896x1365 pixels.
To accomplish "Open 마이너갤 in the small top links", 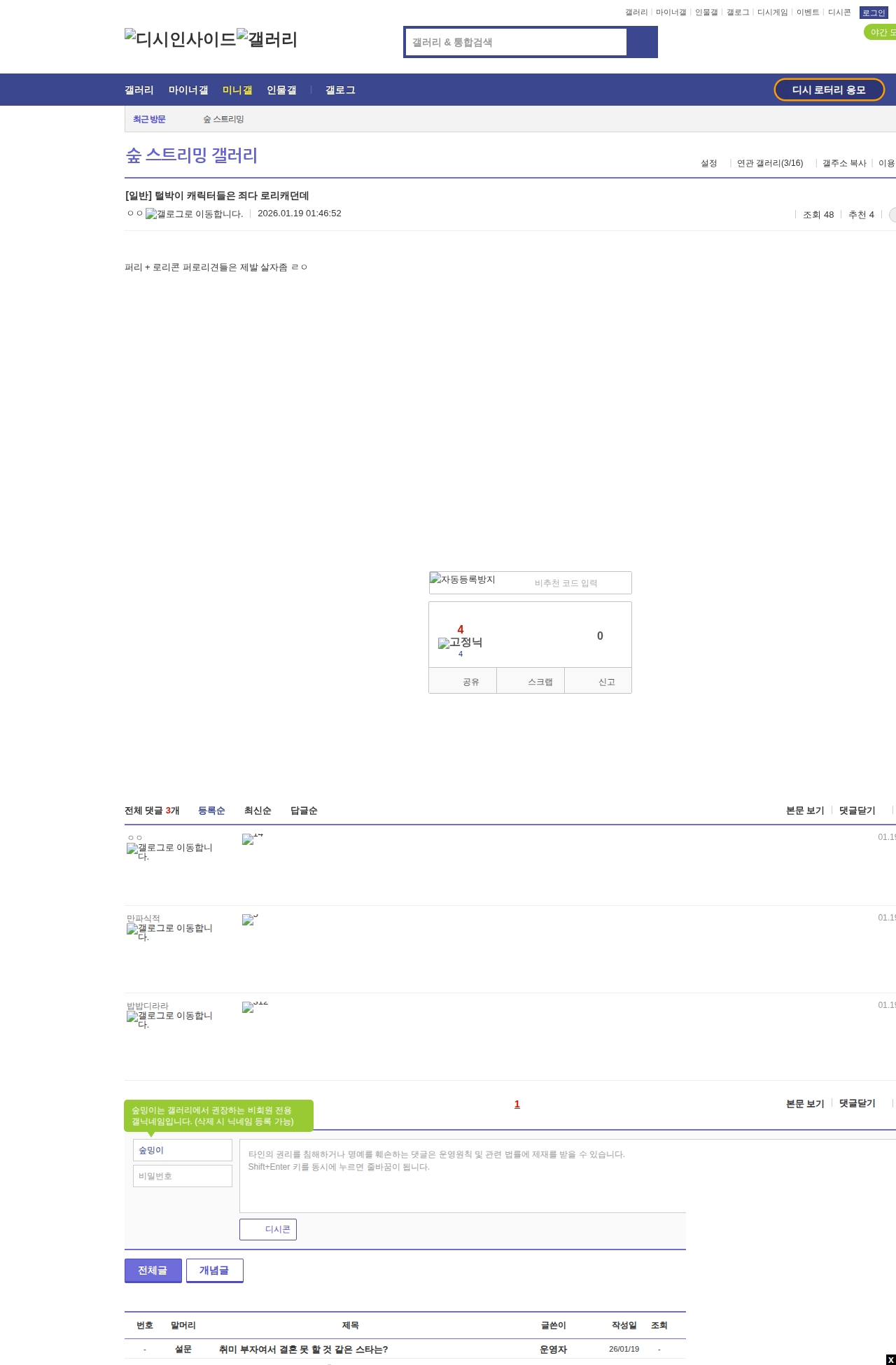I will [671, 13].
